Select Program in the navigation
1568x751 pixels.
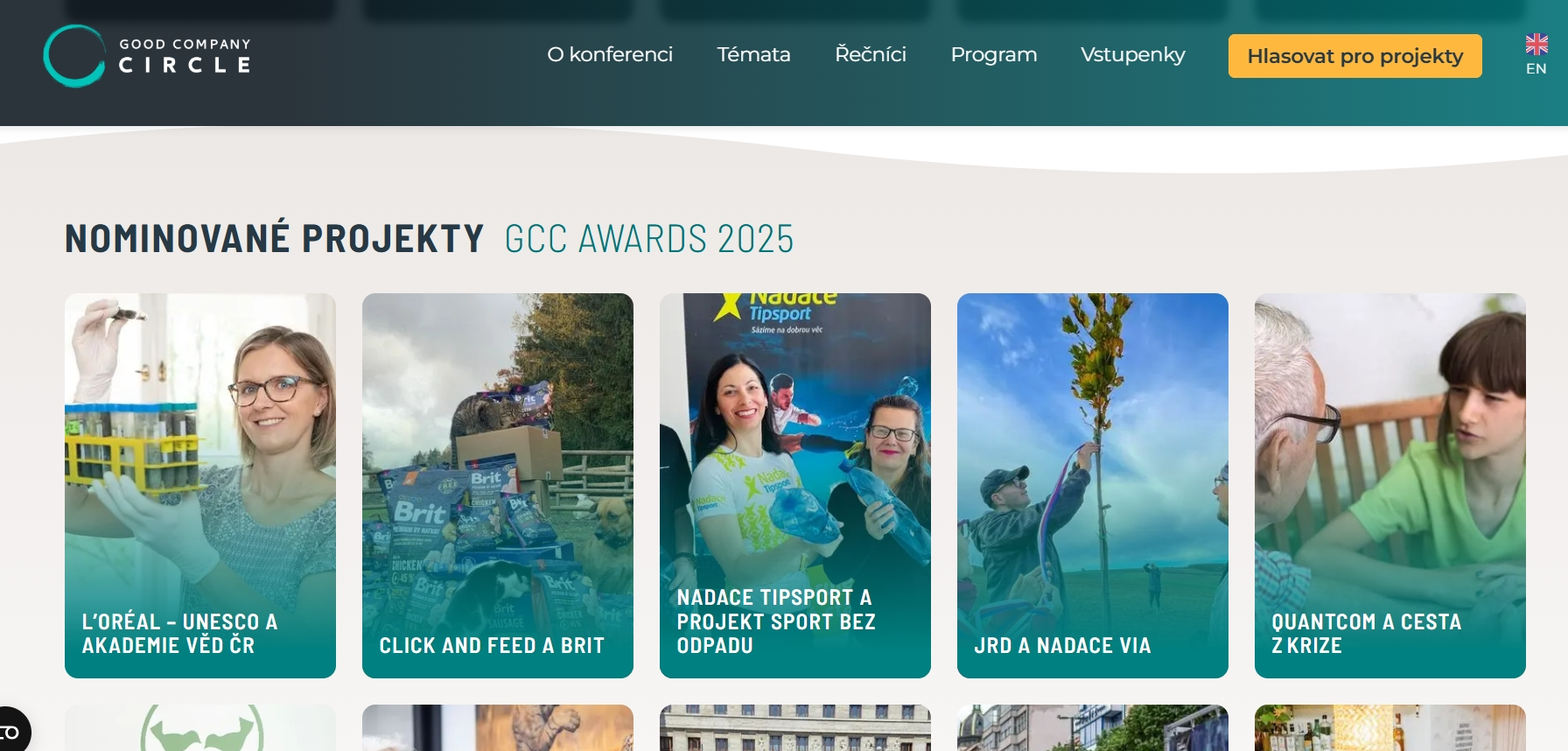[994, 54]
